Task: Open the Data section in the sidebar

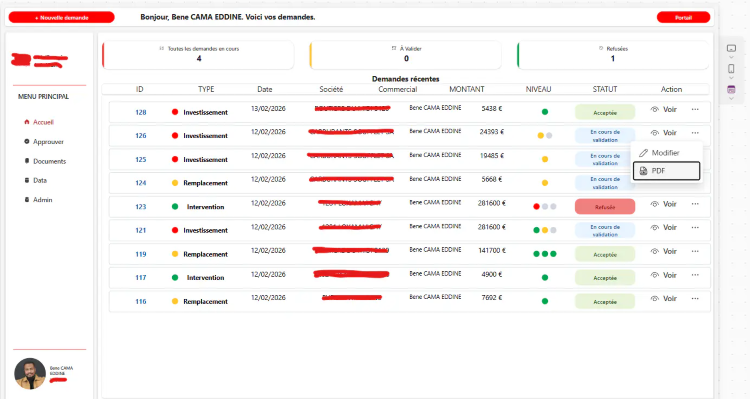Action: click(35, 180)
